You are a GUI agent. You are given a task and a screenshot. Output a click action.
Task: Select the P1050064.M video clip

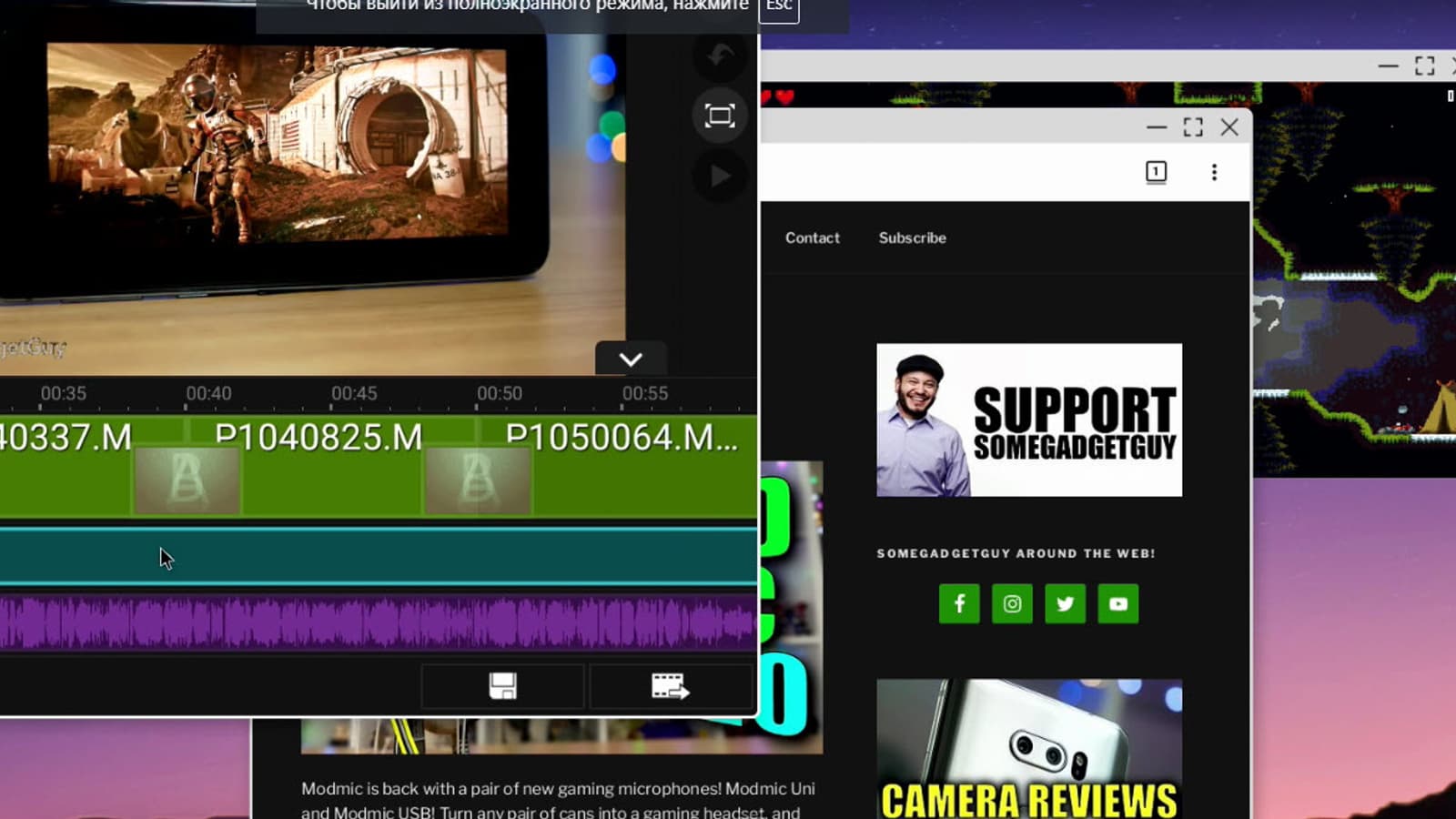[x=618, y=466]
